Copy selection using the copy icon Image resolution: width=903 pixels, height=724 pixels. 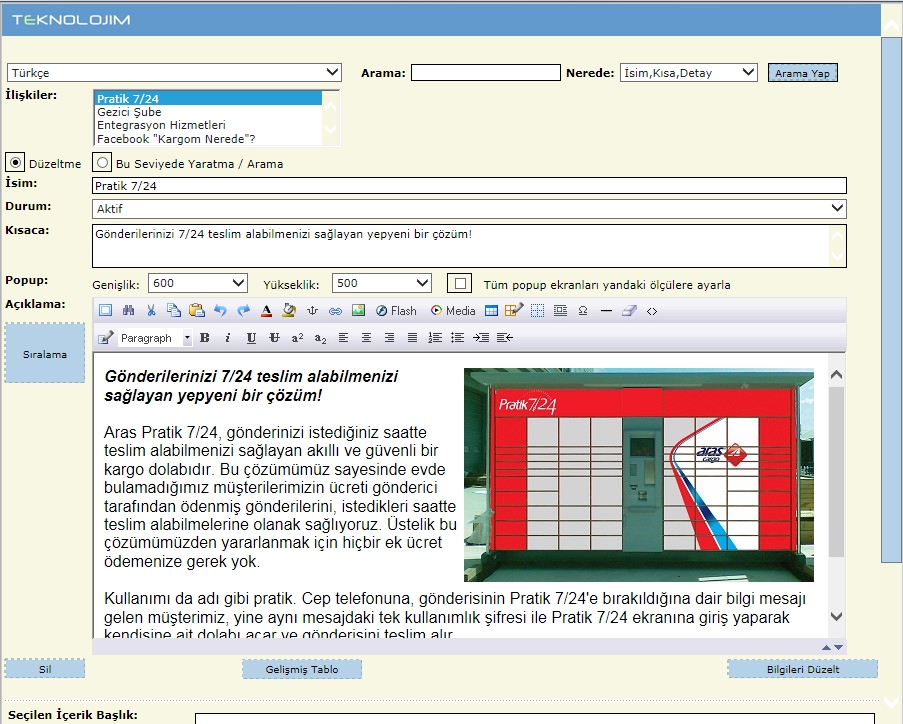click(174, 311)
